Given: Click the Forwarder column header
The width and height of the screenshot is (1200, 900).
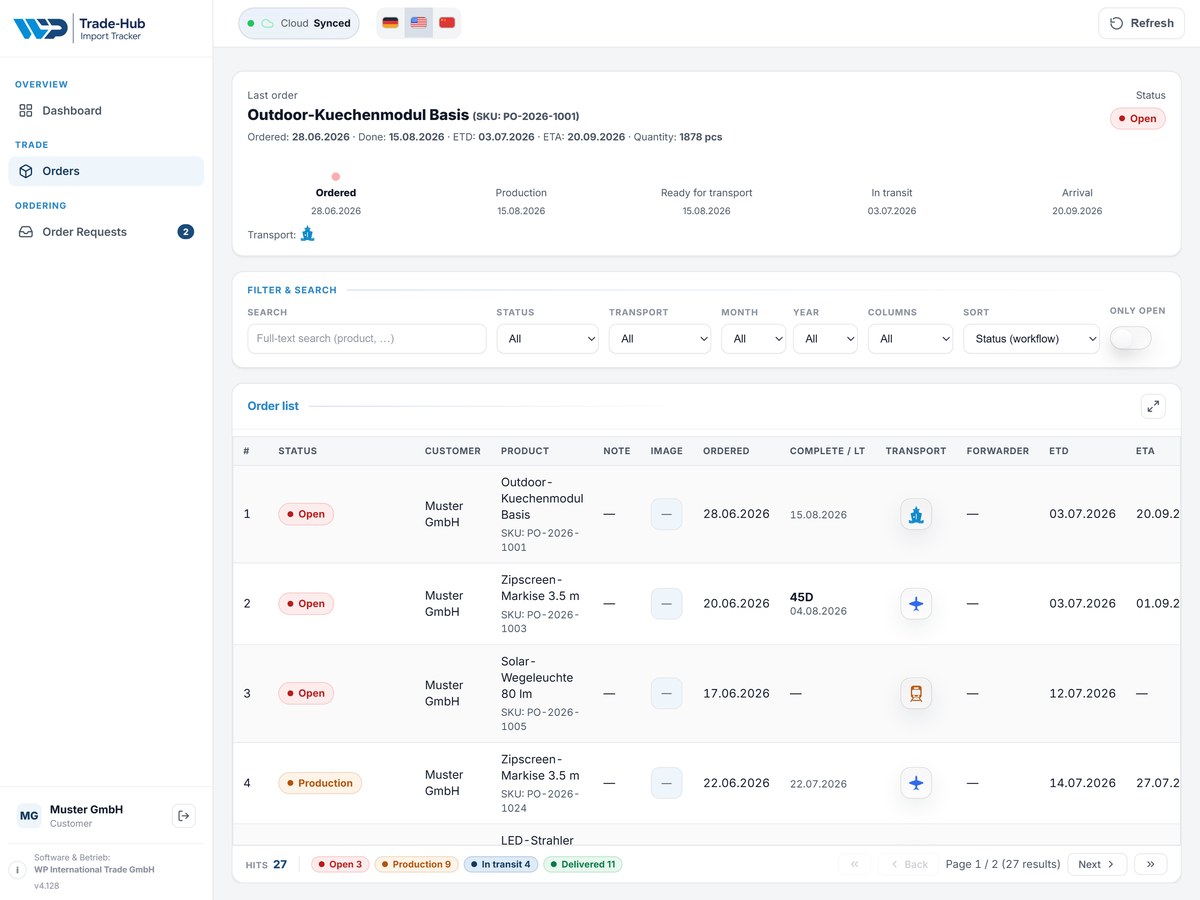Looking at the screenshot, I should pyautogui.click(x=998, y=451).
